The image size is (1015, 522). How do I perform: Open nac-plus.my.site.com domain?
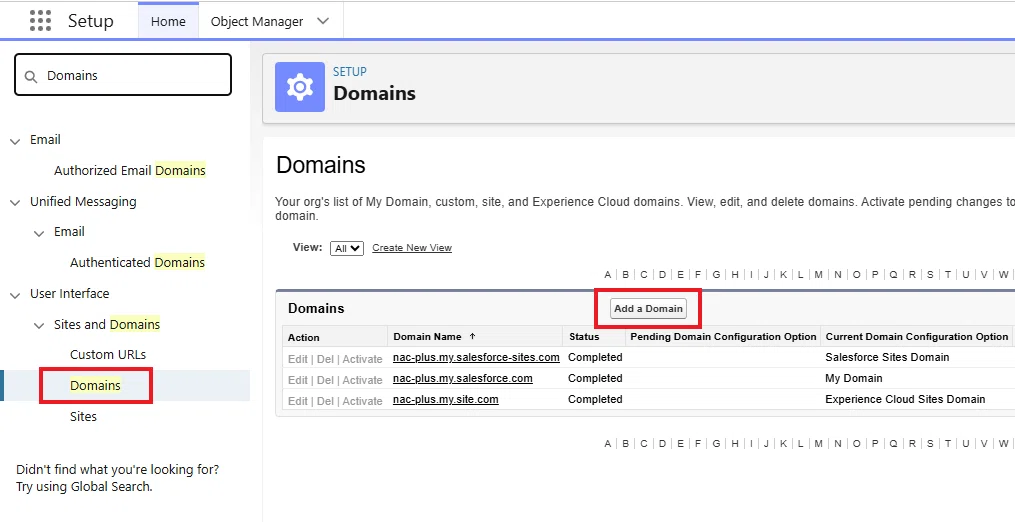(x=445, y=399)
